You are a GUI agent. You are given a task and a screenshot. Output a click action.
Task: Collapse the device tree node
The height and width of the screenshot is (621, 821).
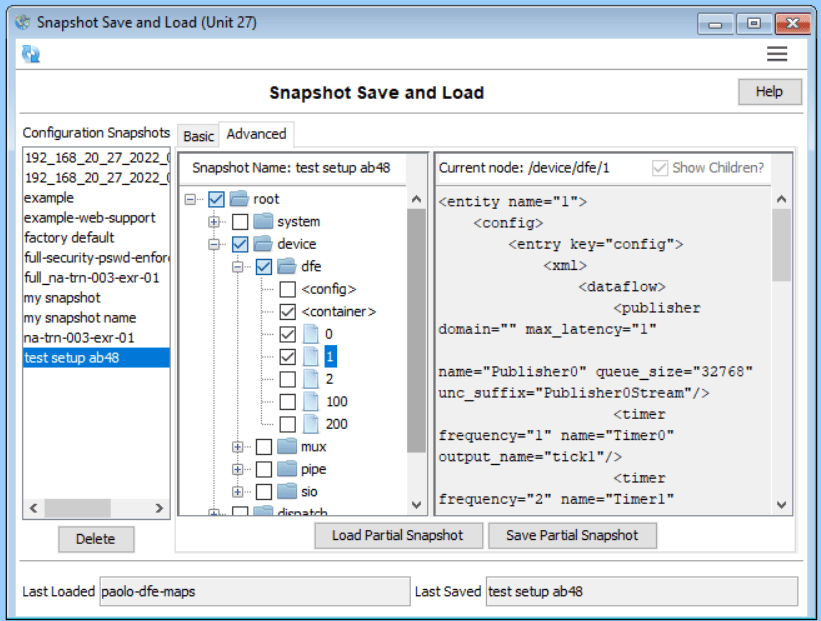click(214, 245)
